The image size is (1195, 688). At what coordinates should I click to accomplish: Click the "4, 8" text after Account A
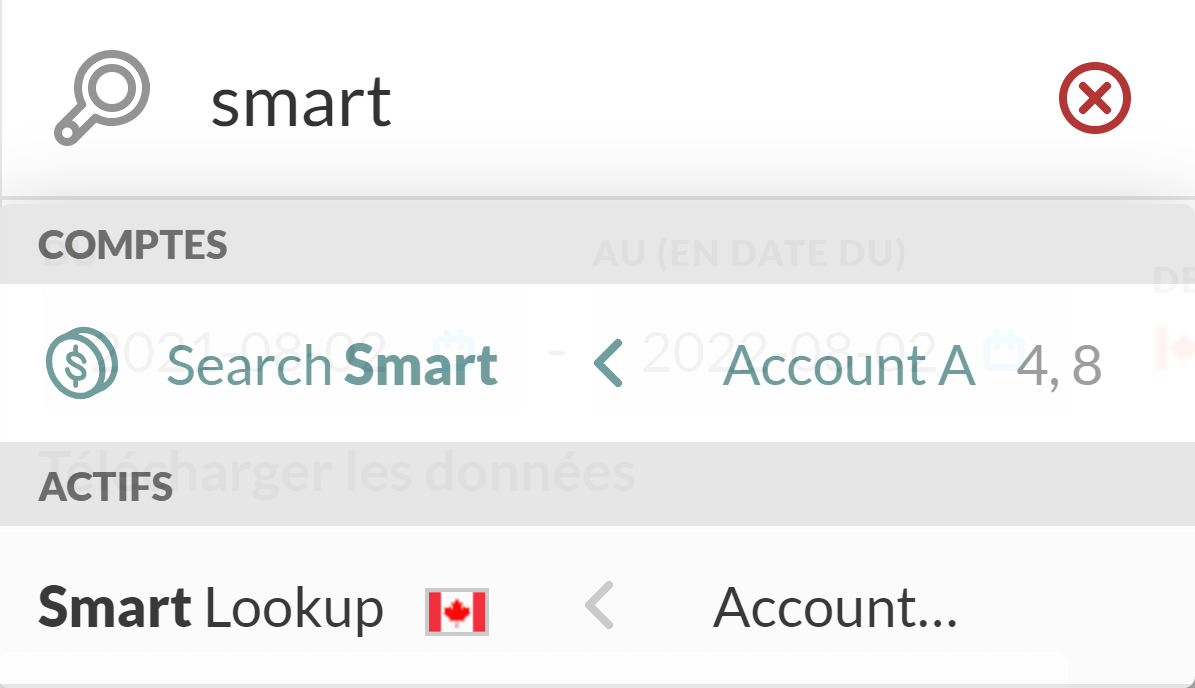[x=1059, y=366]
